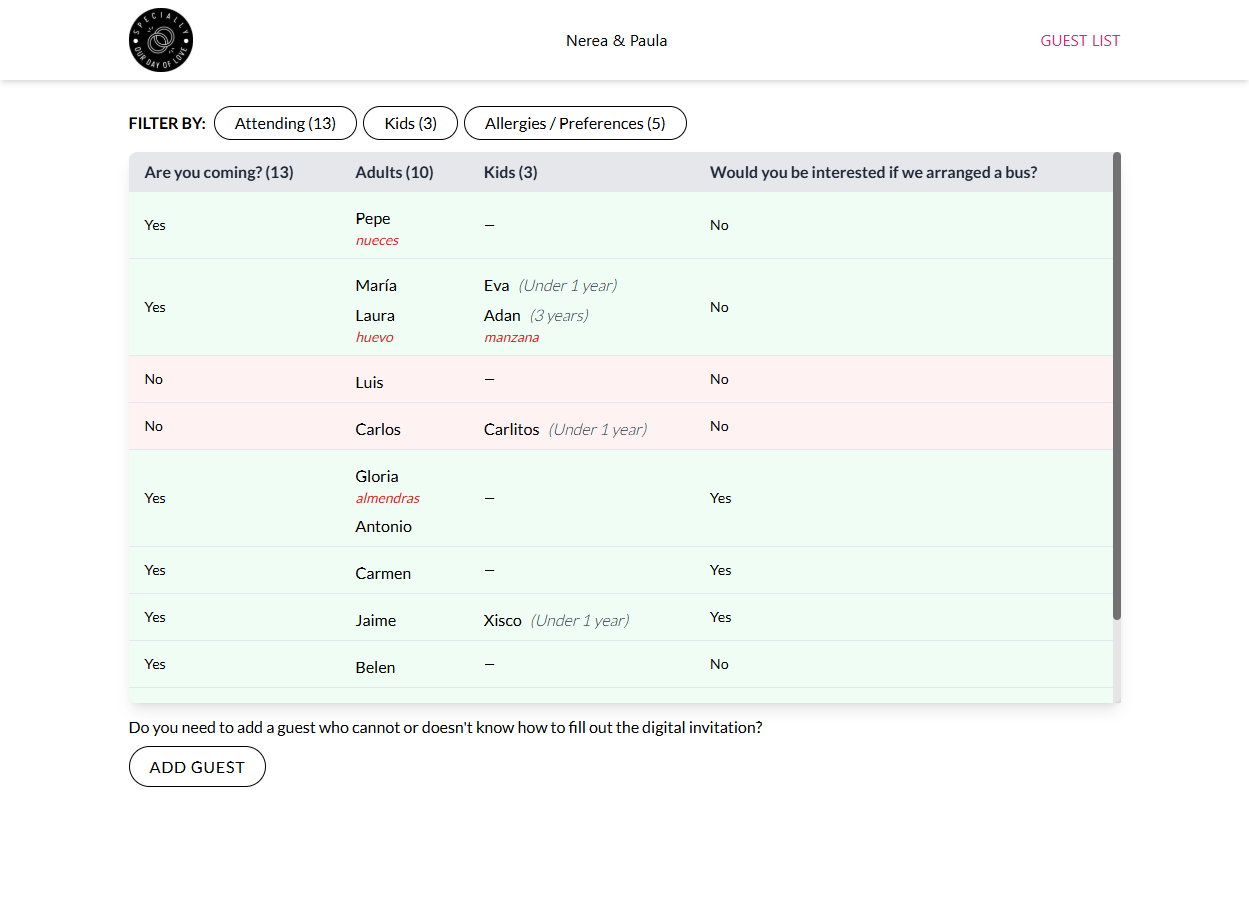Click the '(3 years)' age label
The width and height of the screenshot is (1249, 919).
[559, 316]
